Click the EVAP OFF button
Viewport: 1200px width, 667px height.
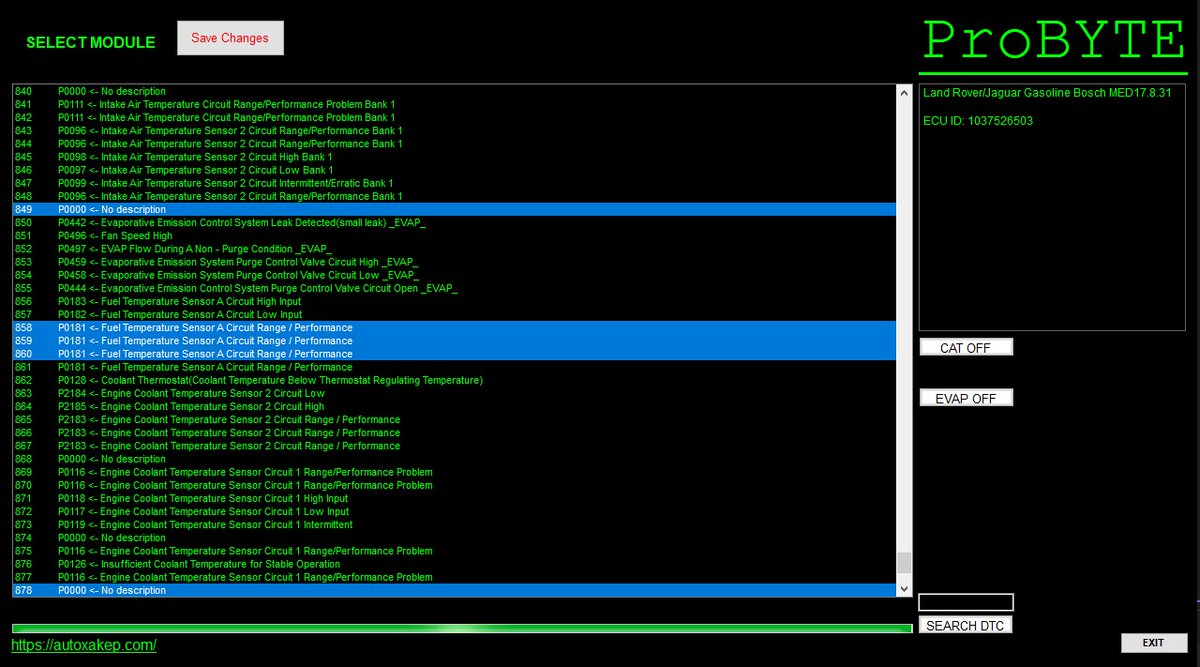tap(966, 398)
